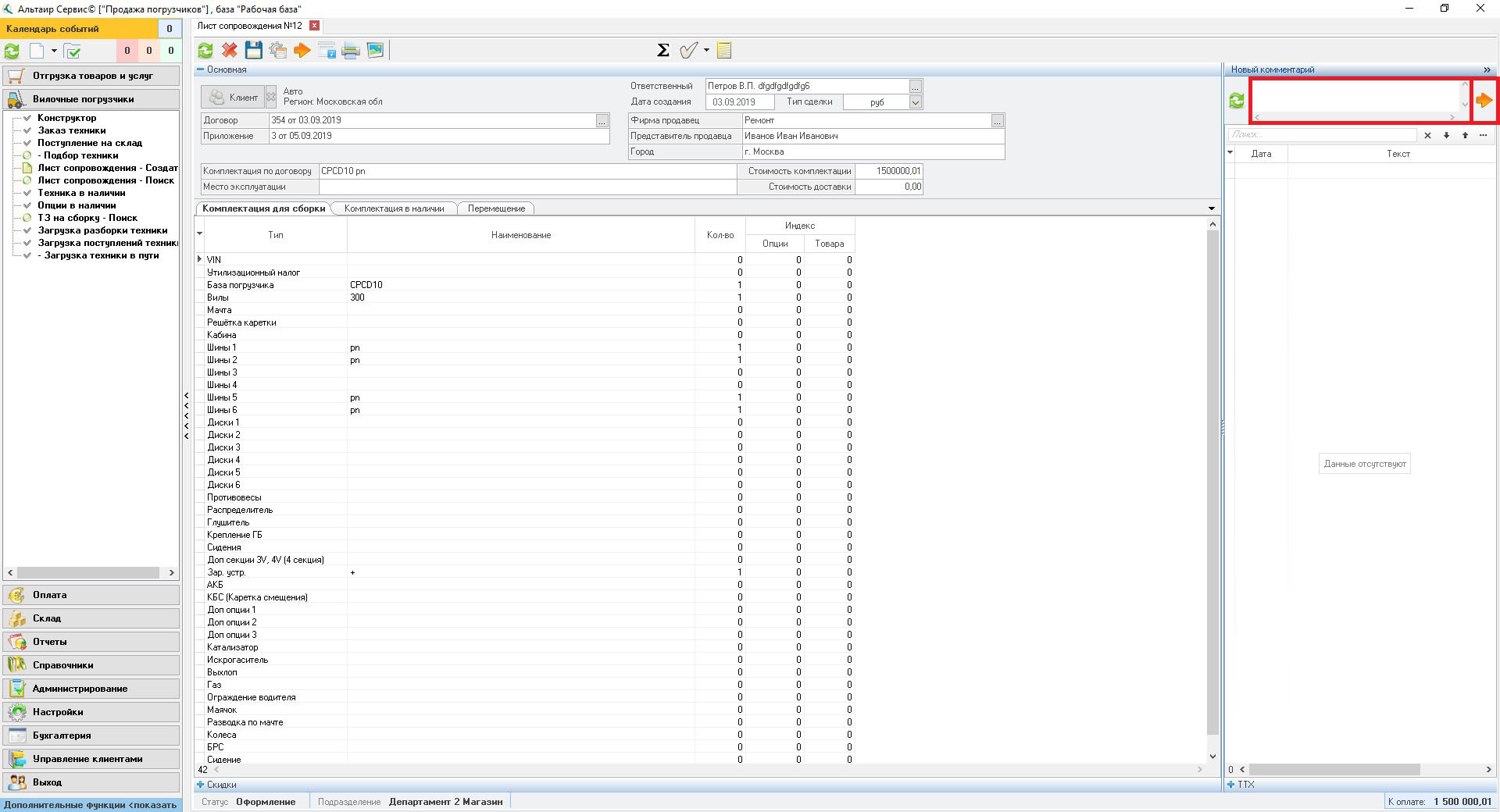Open grid column menu left of Тип header

pyautogui.click(x=199, y=234)
